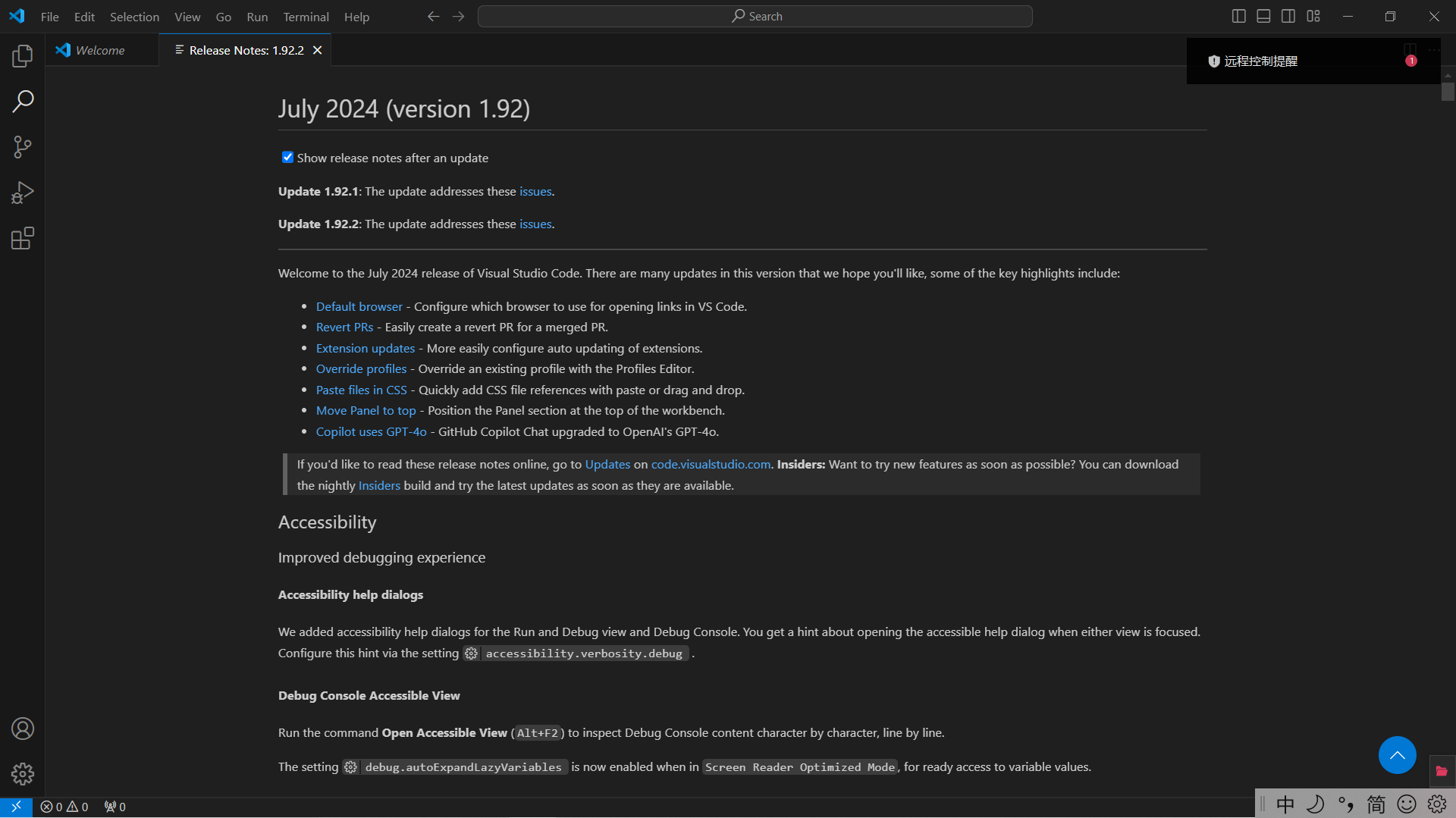Open the Extension updates link
The height and width of the screenshot is (818, 1456).
point(366,348)
